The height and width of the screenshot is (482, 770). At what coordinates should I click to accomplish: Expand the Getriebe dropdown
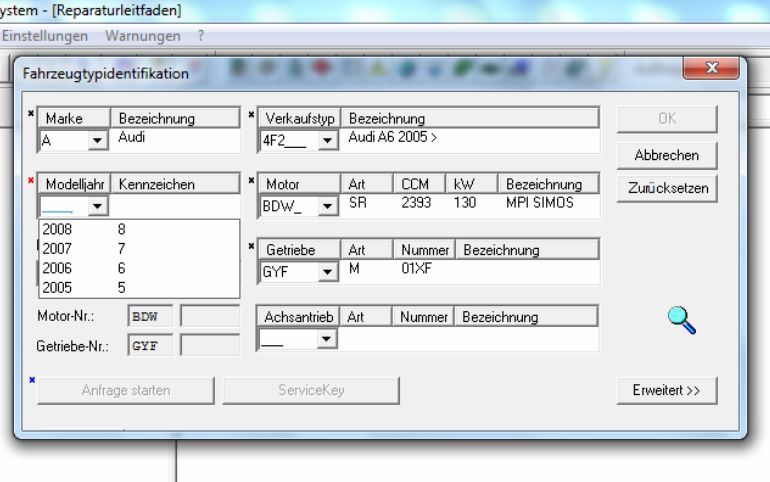click(x=327, y=273)
